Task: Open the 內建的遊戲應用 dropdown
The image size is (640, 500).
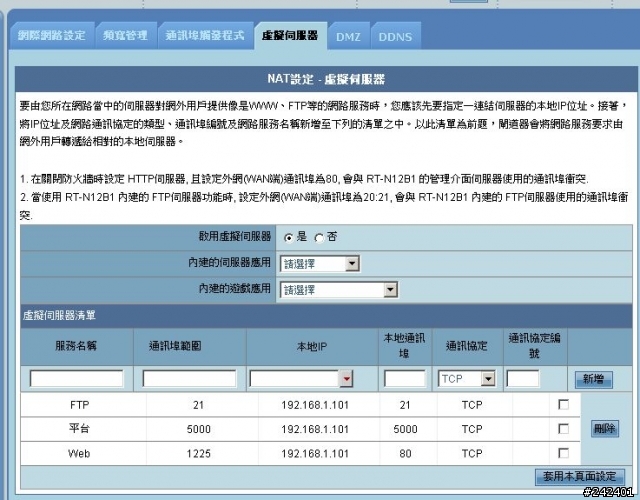Action: click(x=339, y=290)
